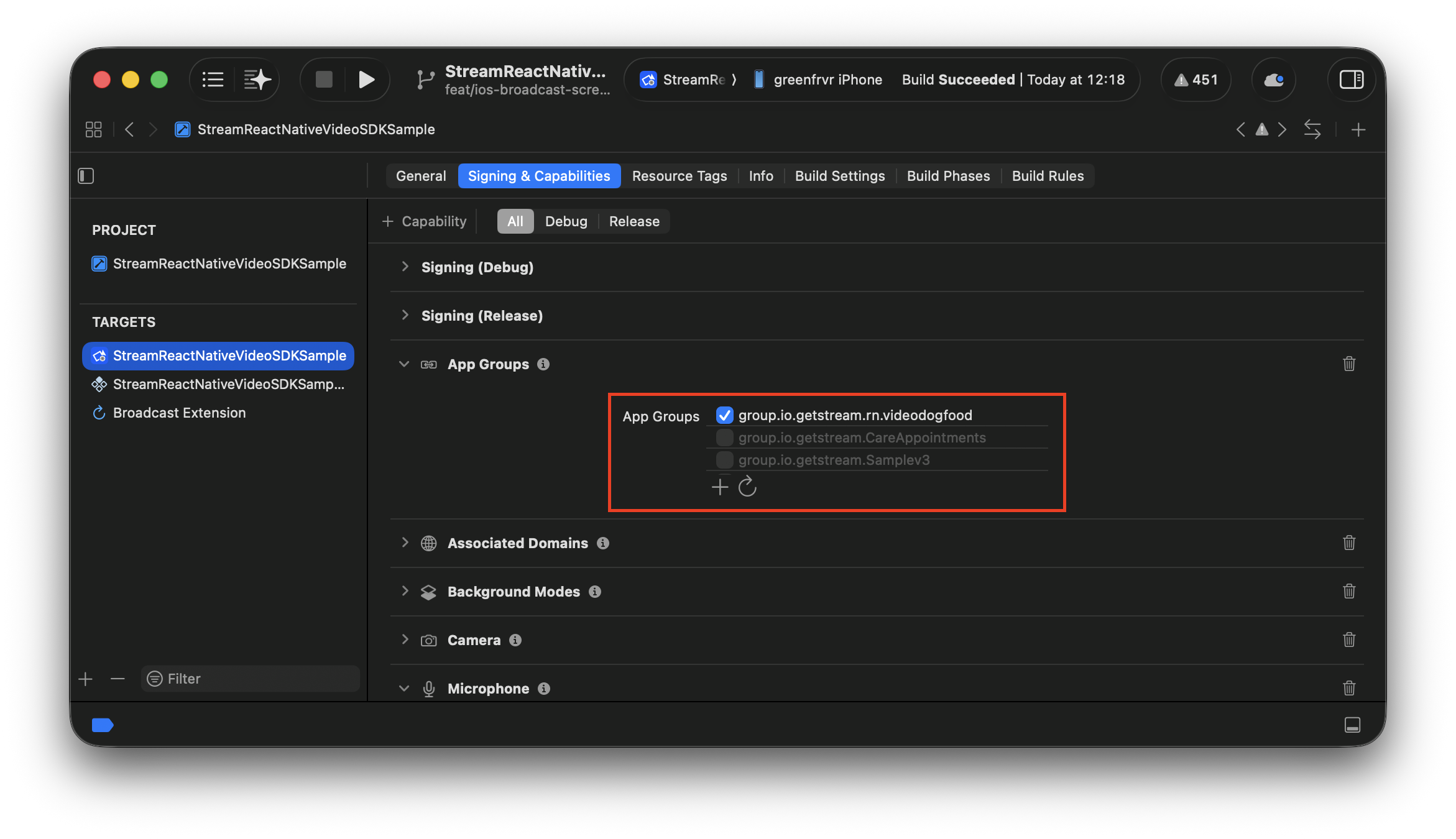Image resolution: width=1456 pixels, height=839 pixels.
Task: Hide the project and targets list
Action: click(86, 176)
